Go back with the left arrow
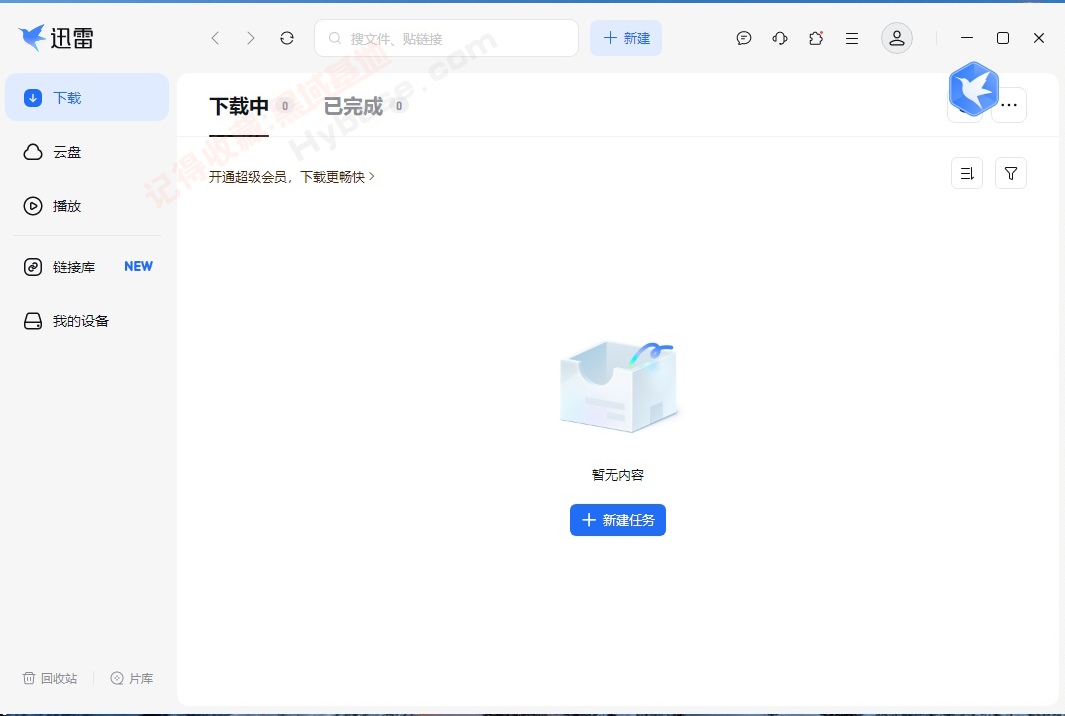Image resolution: width=1065 pixels, height=716 pixels. coord(215,38)
